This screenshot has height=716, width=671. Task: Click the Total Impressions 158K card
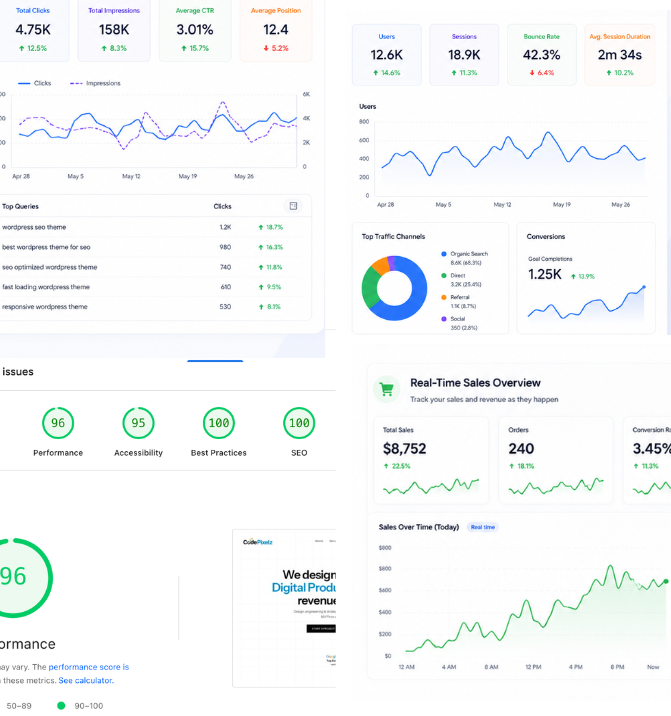[x=114, y=30]
